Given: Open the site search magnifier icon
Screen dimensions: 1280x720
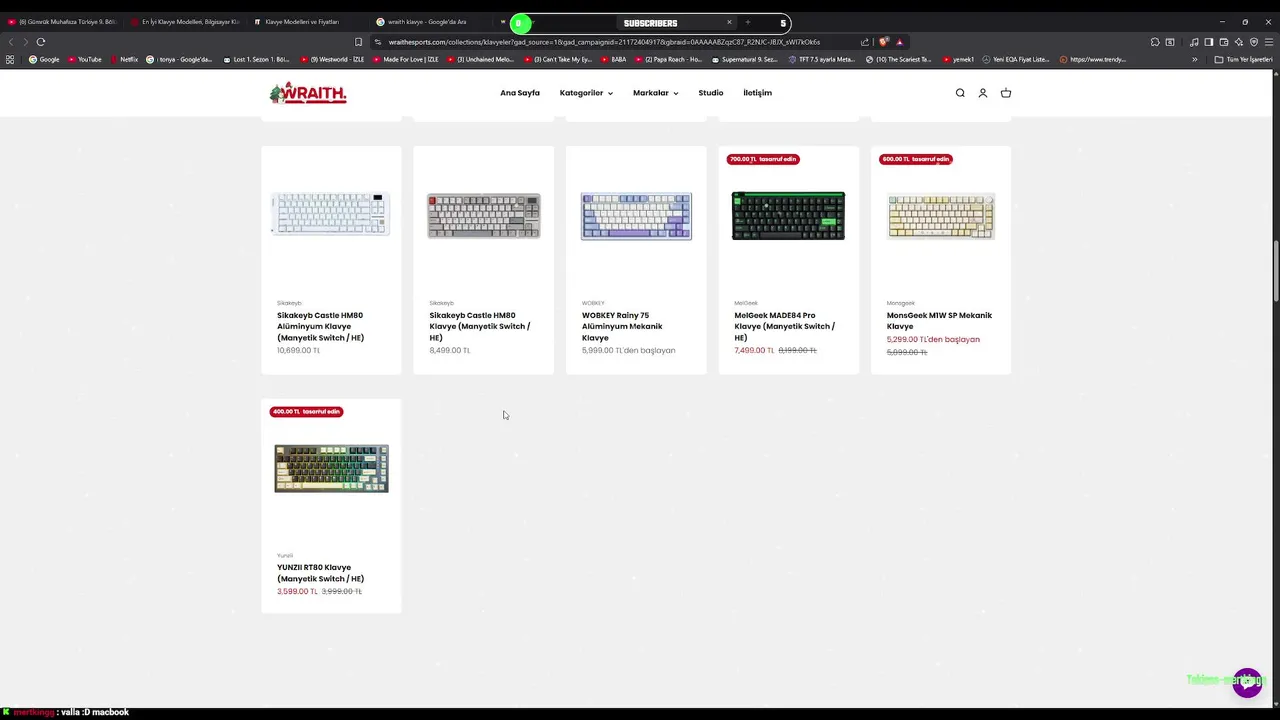Looking at the screenshot, I should (960, 93).
